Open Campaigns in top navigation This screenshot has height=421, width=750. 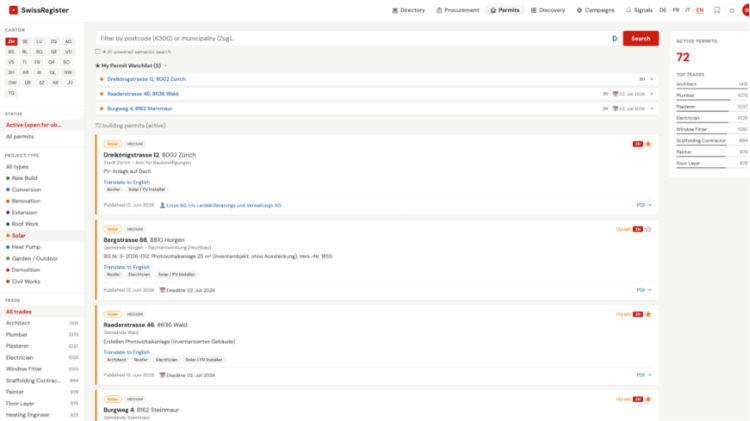point(596,10)
